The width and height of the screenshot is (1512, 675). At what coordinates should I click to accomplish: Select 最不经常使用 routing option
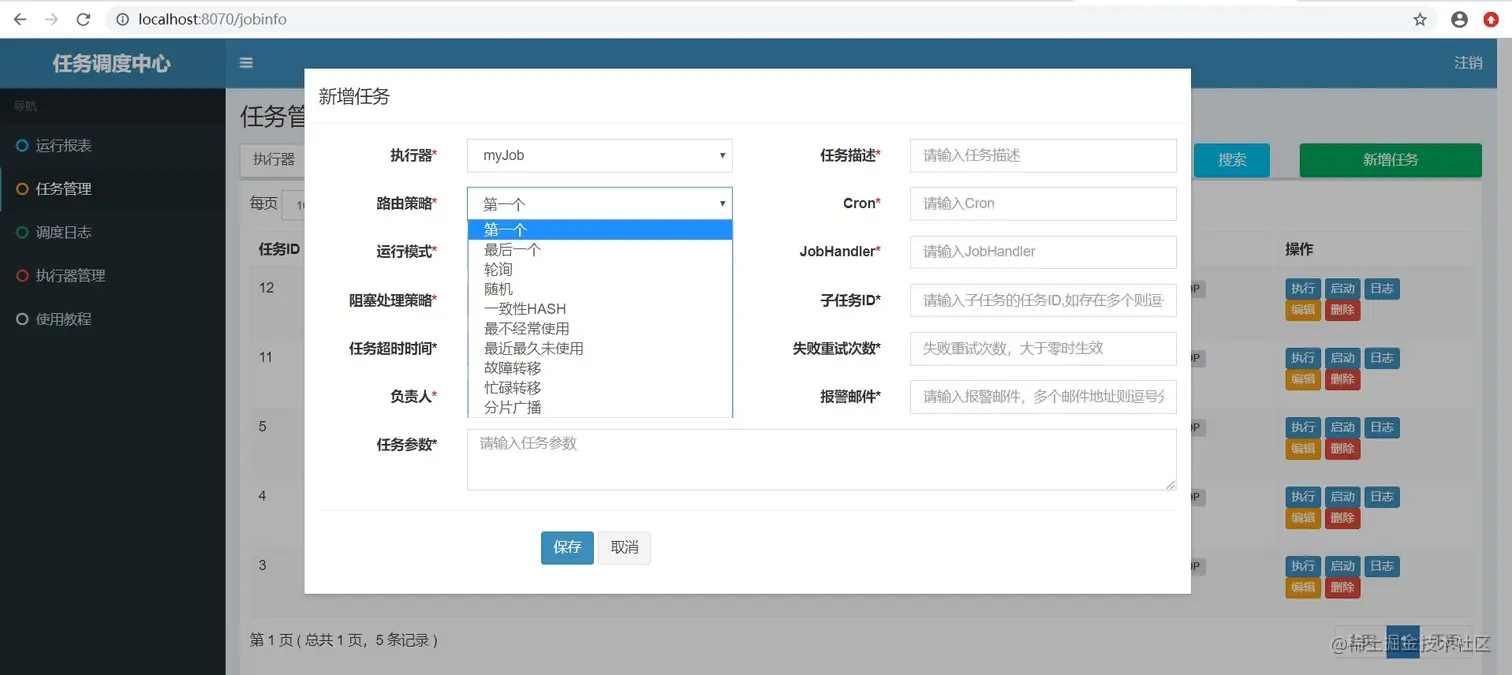[600, 328]
